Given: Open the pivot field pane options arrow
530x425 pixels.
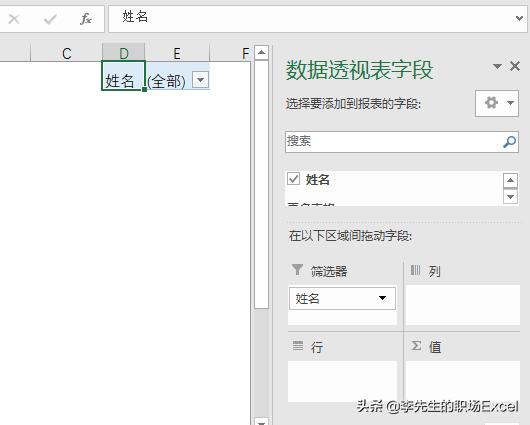Looking at the screenshot, I should (497, 66).
